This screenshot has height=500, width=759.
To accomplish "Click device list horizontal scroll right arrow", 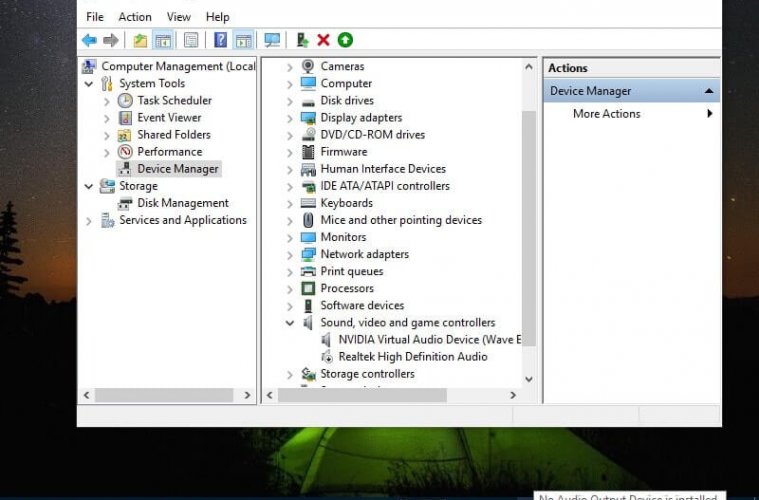I will click(x=513, y=395).
